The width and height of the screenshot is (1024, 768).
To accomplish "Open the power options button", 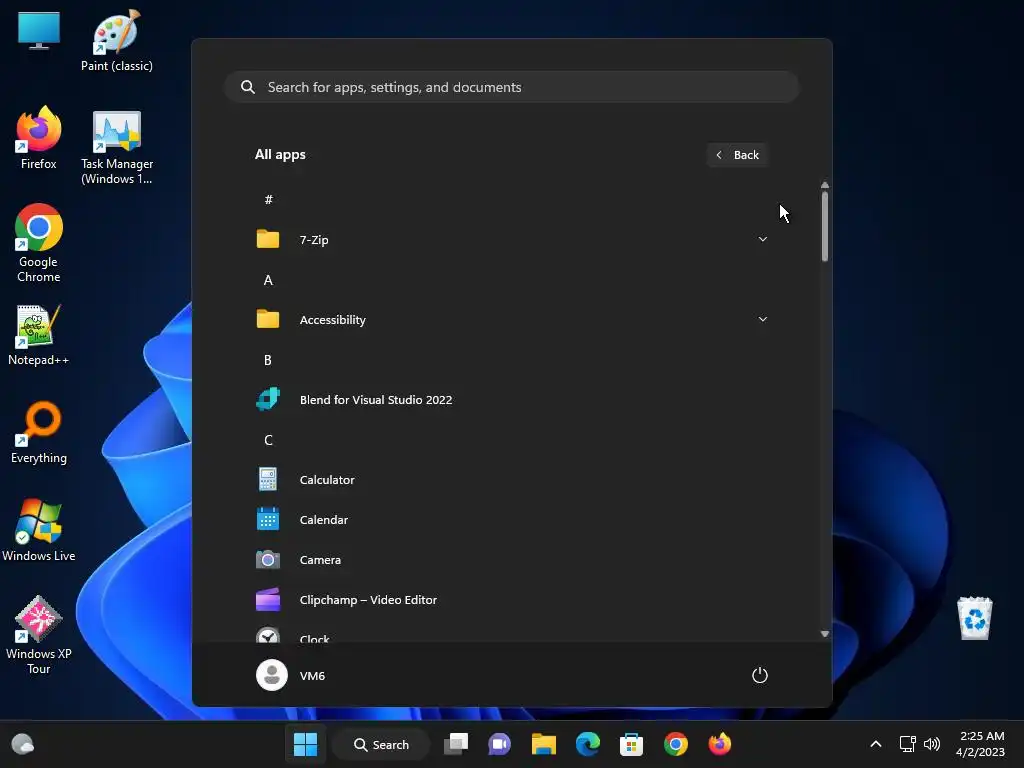I will pyautogui.click(x=760, y=675).
